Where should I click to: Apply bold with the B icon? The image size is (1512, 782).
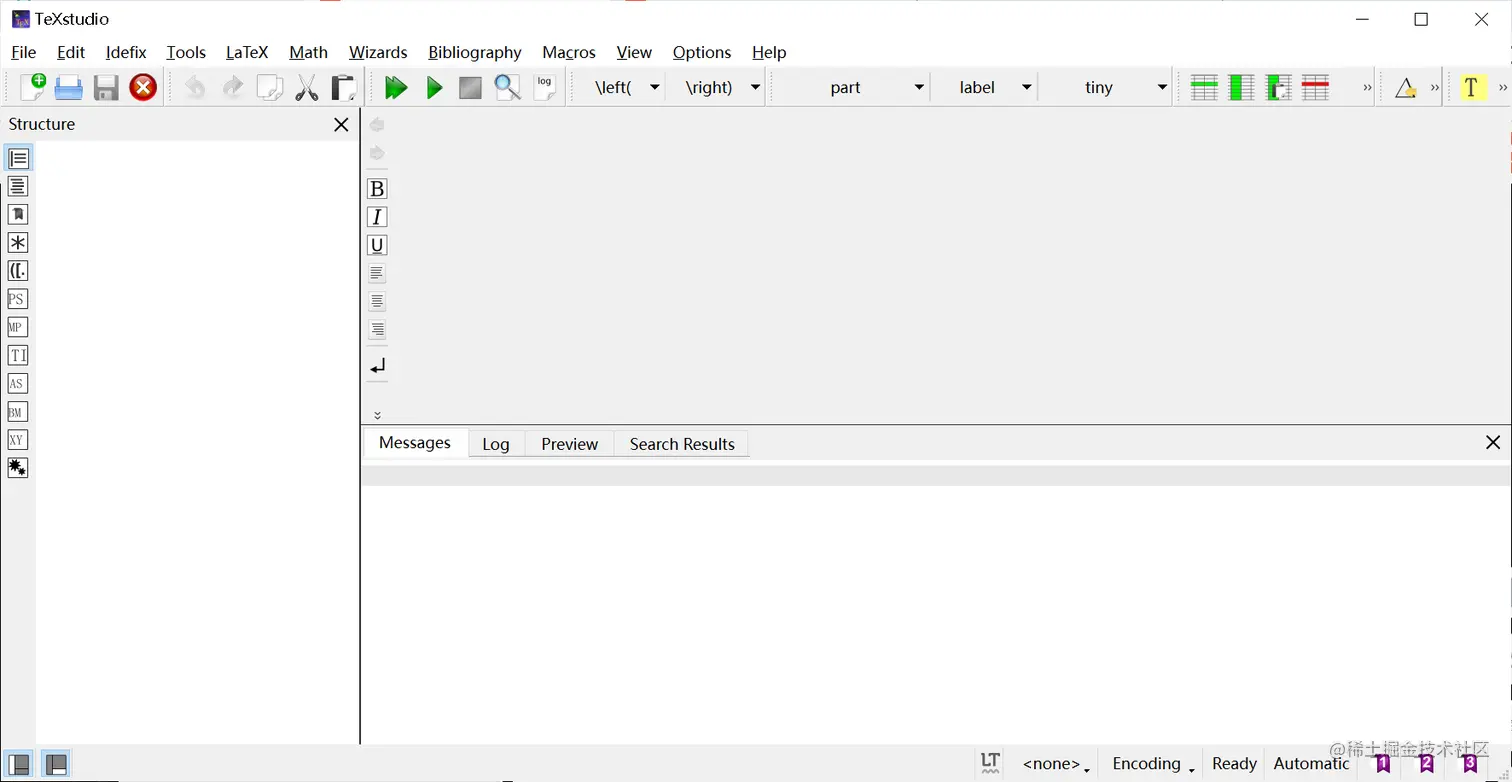(x=377, y=189)
